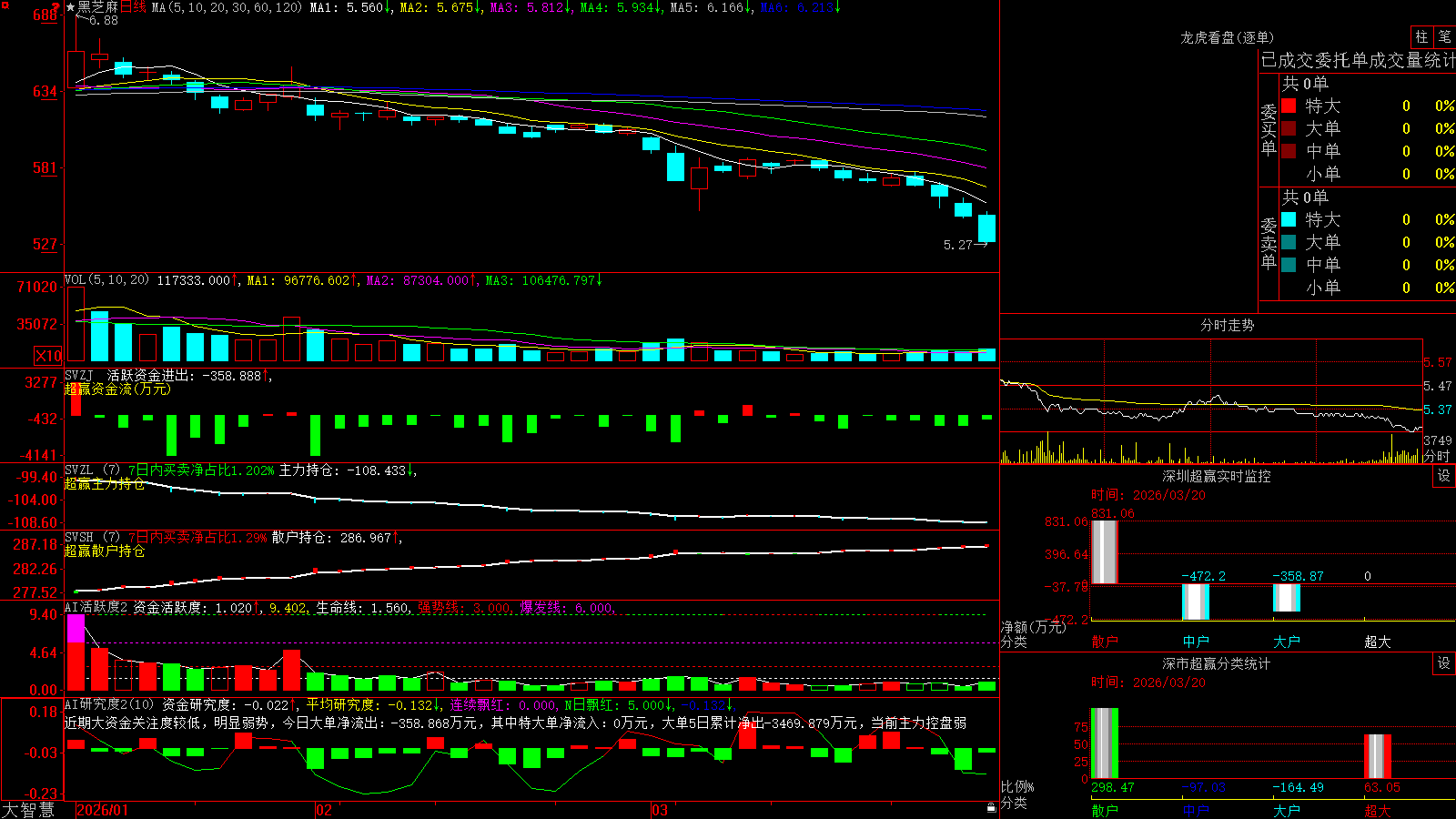This screenshot has height=819, width=1456.
Task: Click the 大户 bar labeled -358.87
Action: pyautogui.click(x=1287, y=598)
